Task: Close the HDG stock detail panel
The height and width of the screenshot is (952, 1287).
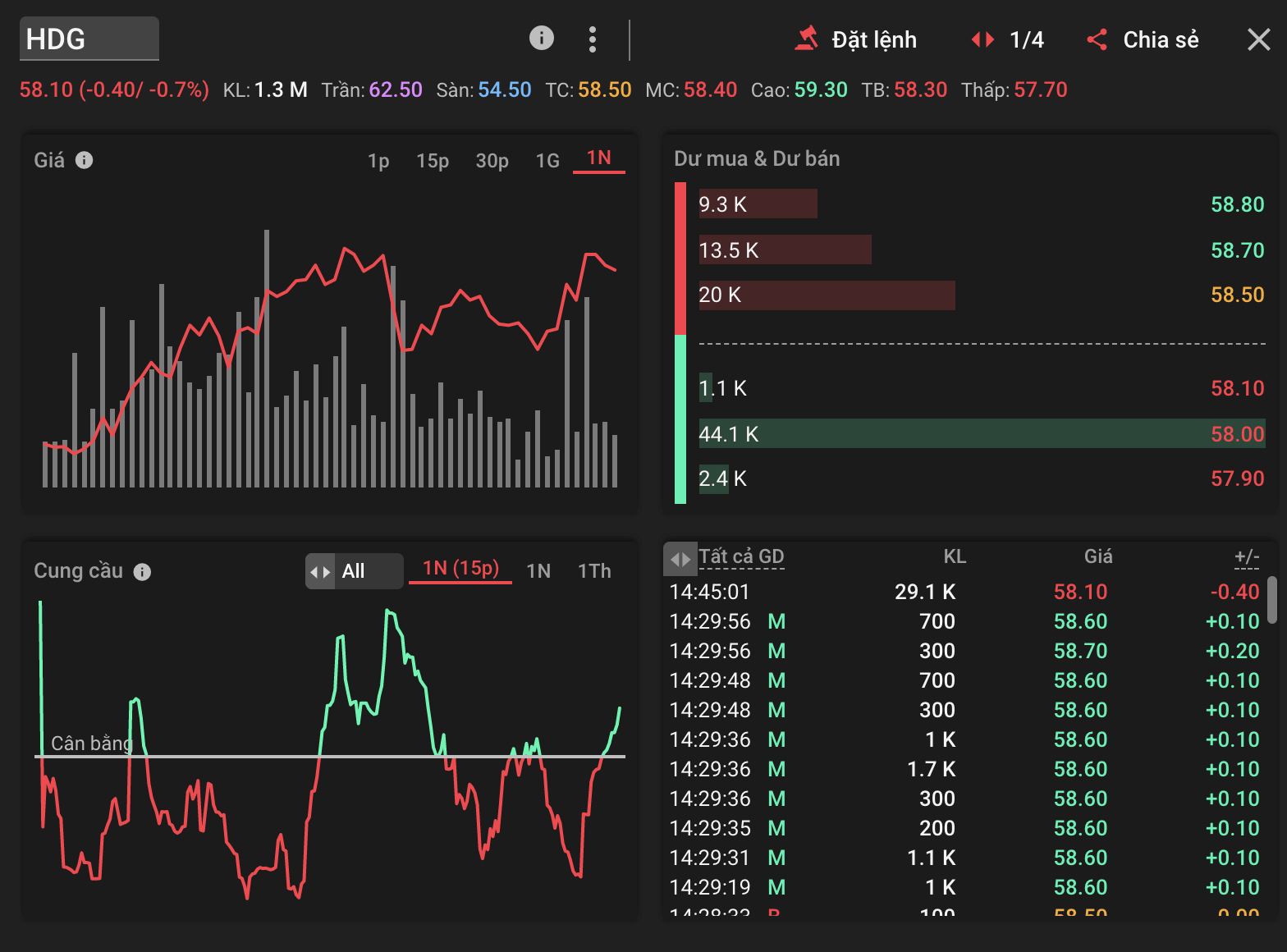Action: click(x=1258, y=39)
